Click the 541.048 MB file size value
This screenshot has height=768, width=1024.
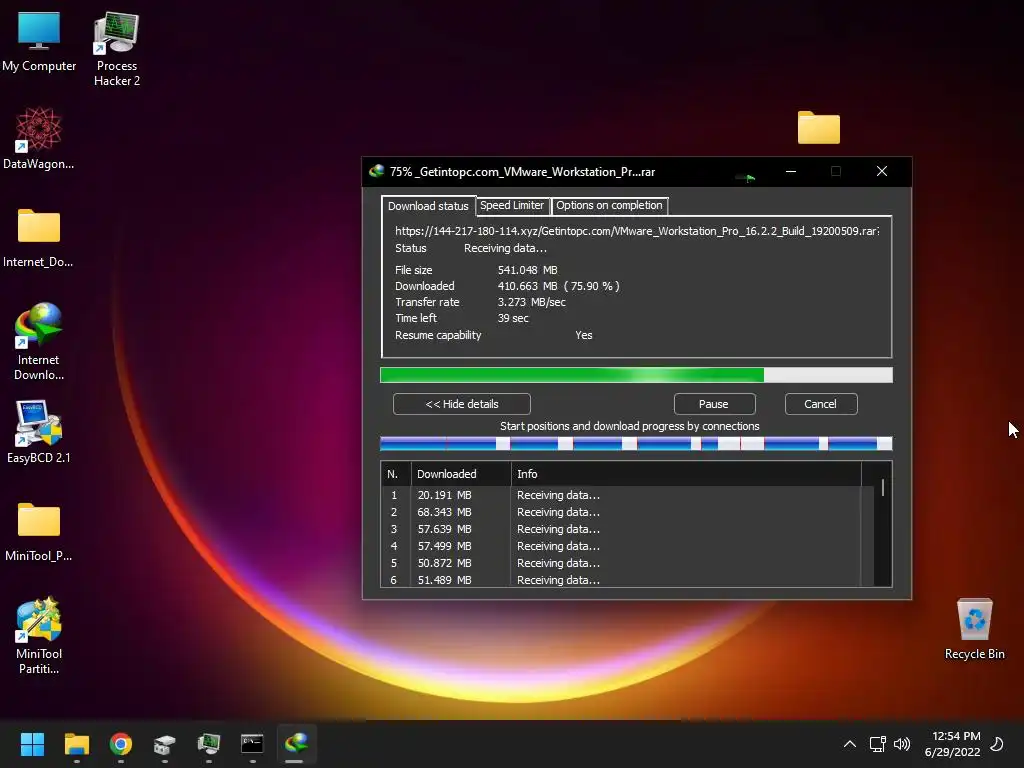click(528, 270)
